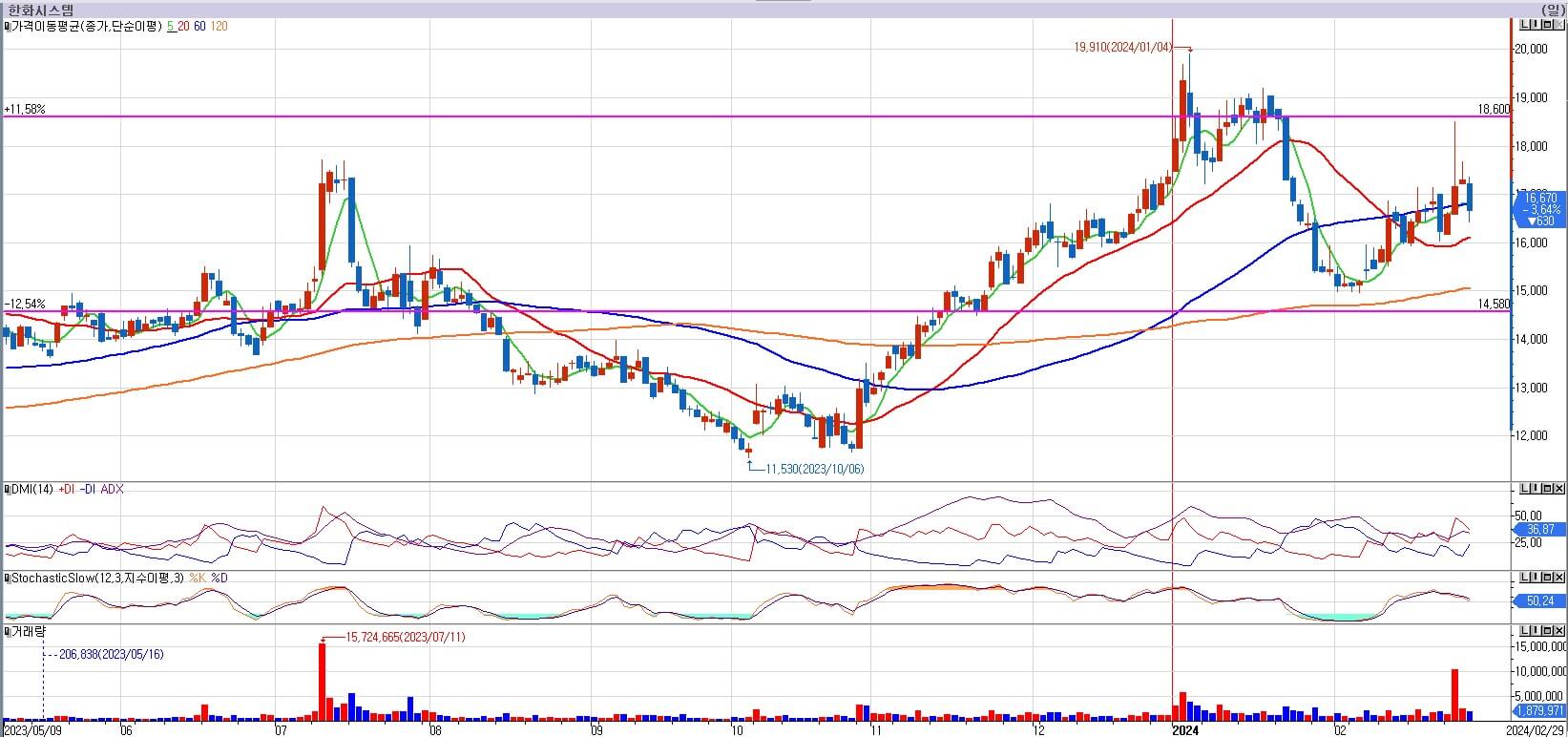Image resolution: width=1568 pixels, height=737 pixels.
Task: Close the StochasticSlow indicator panel
Action: [x=1559, y=579]
